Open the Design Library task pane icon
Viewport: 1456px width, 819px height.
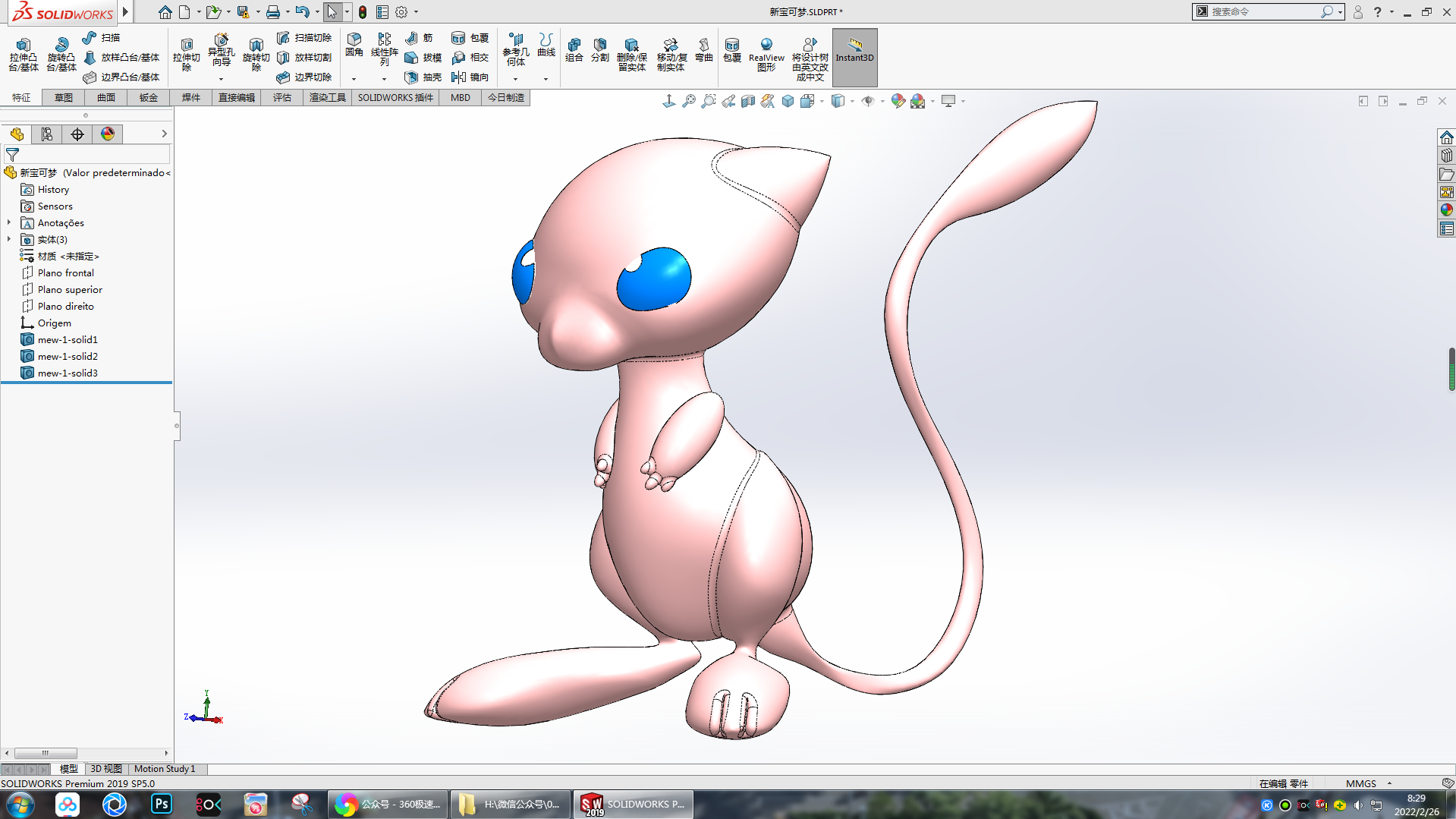1446,156
